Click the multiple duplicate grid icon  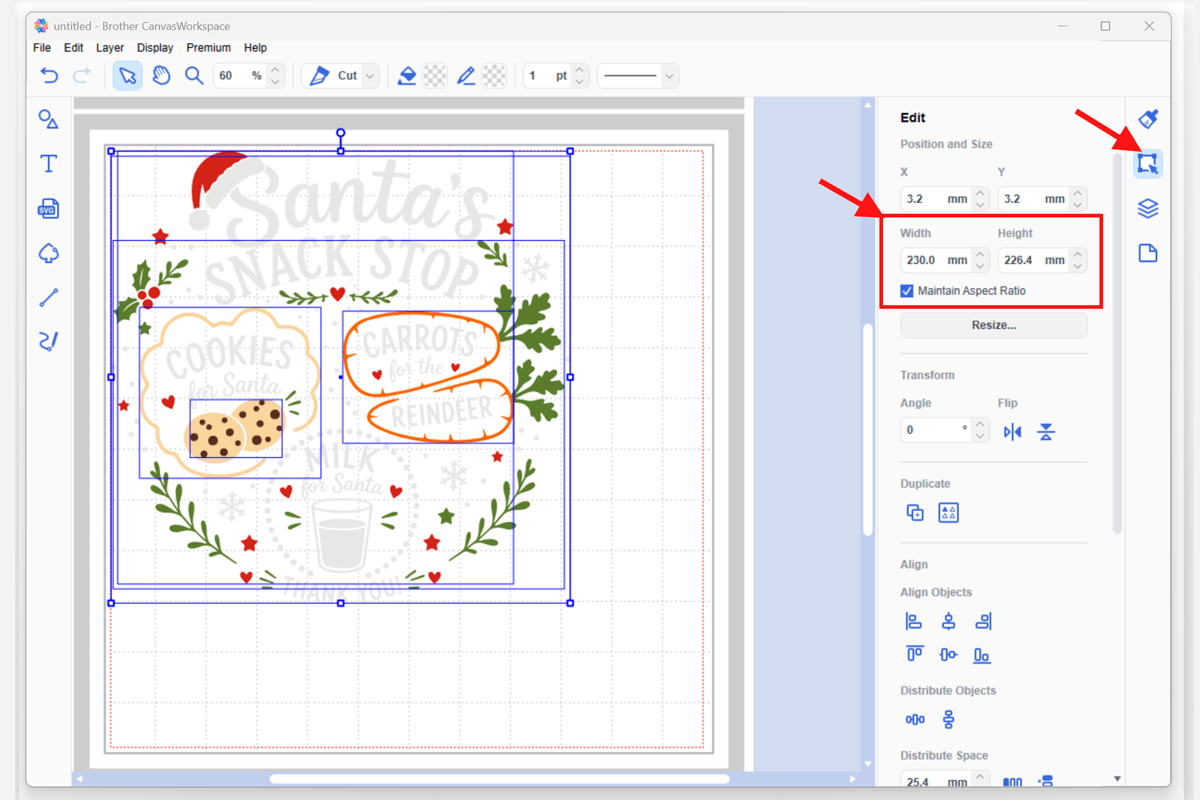(949, 512)
